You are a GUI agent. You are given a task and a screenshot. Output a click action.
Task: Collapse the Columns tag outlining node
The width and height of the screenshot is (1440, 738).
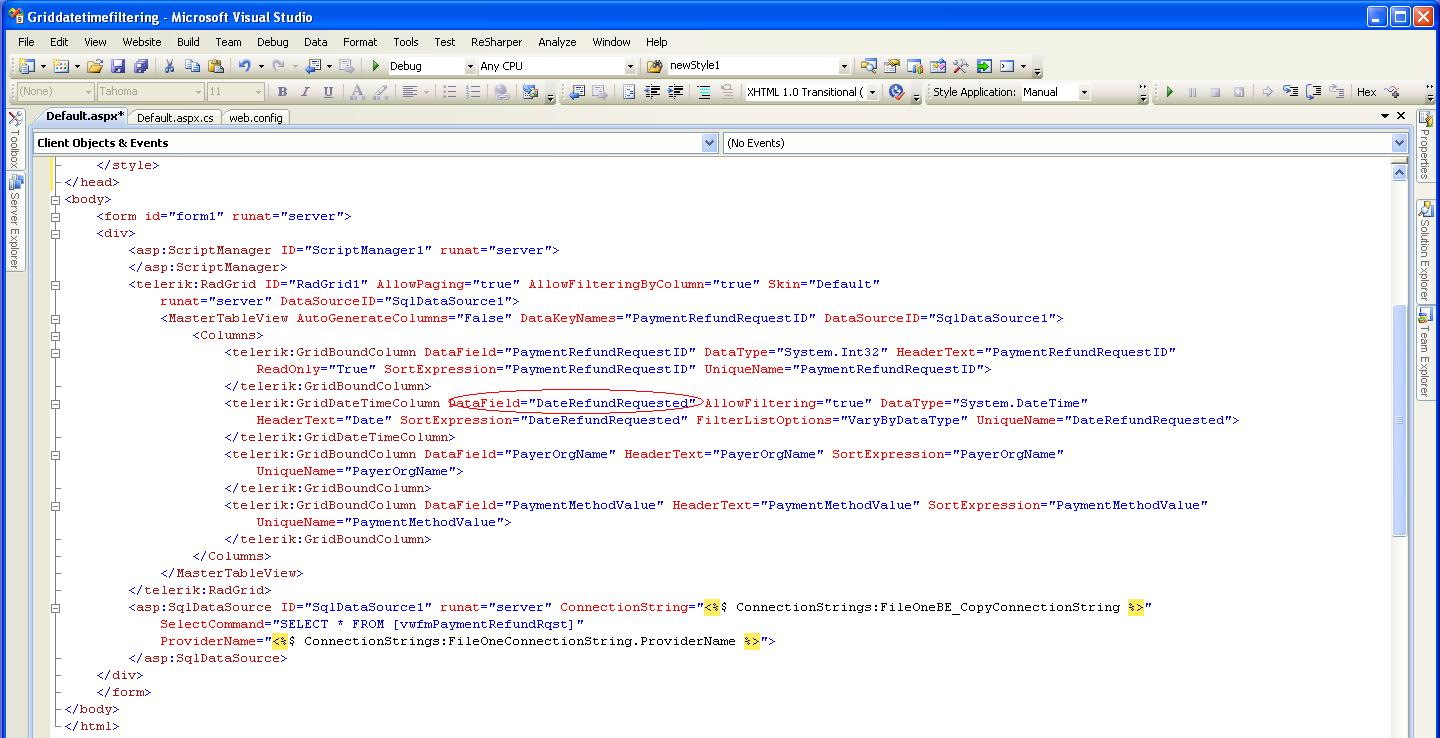56,335
